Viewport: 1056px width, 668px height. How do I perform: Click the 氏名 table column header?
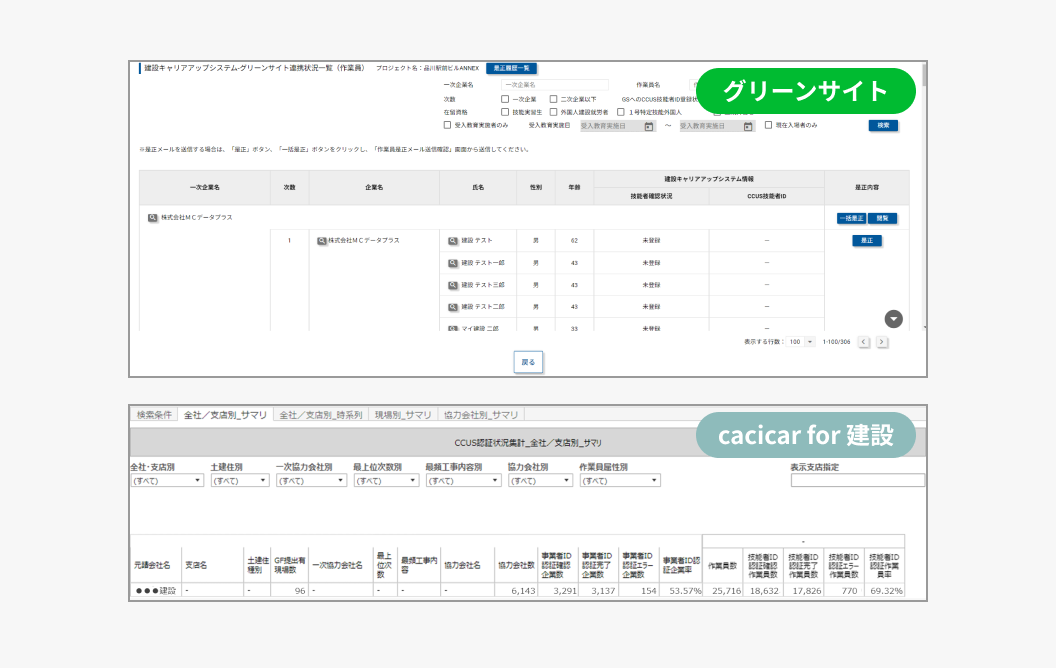(x=478, y=188)
